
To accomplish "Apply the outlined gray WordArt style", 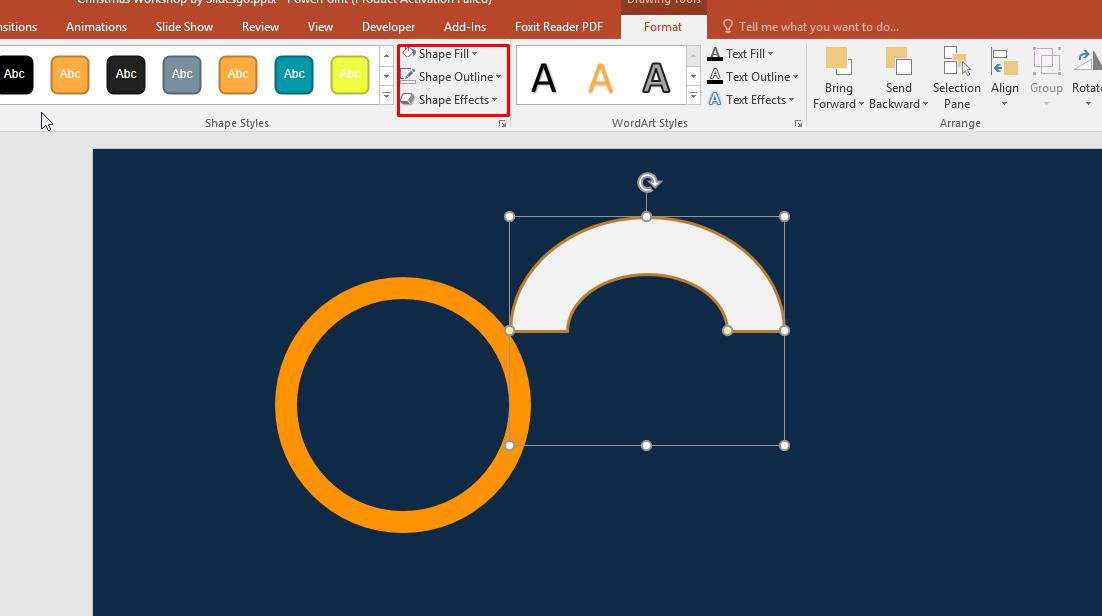I will tap(656, 77).
